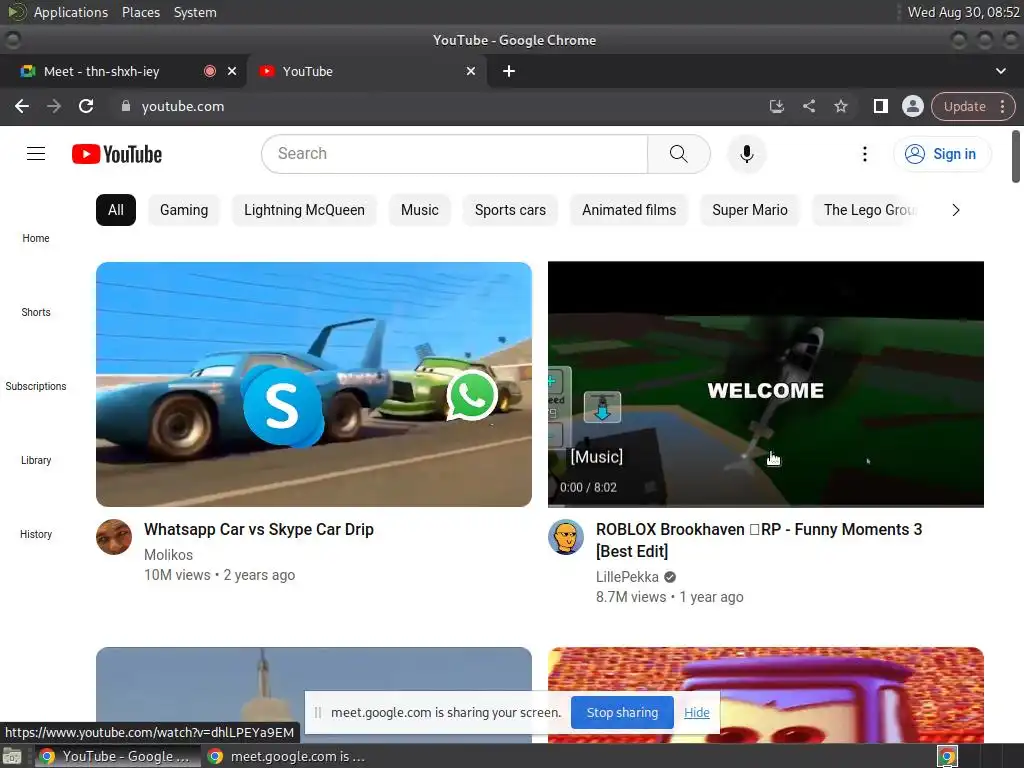Screen dimensions: 1024x768
Task: Open Library in the sidebar
Action: pos(36,460)
